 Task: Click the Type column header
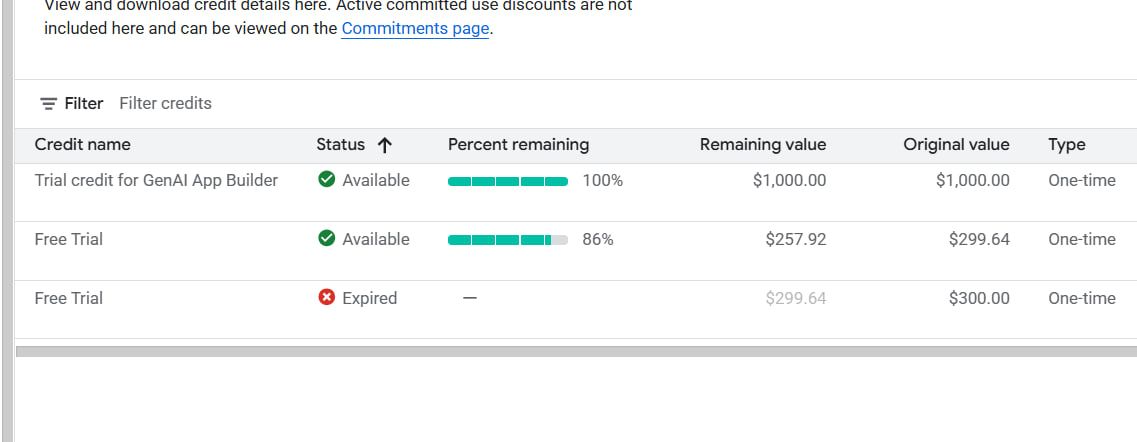[1066, 145]
